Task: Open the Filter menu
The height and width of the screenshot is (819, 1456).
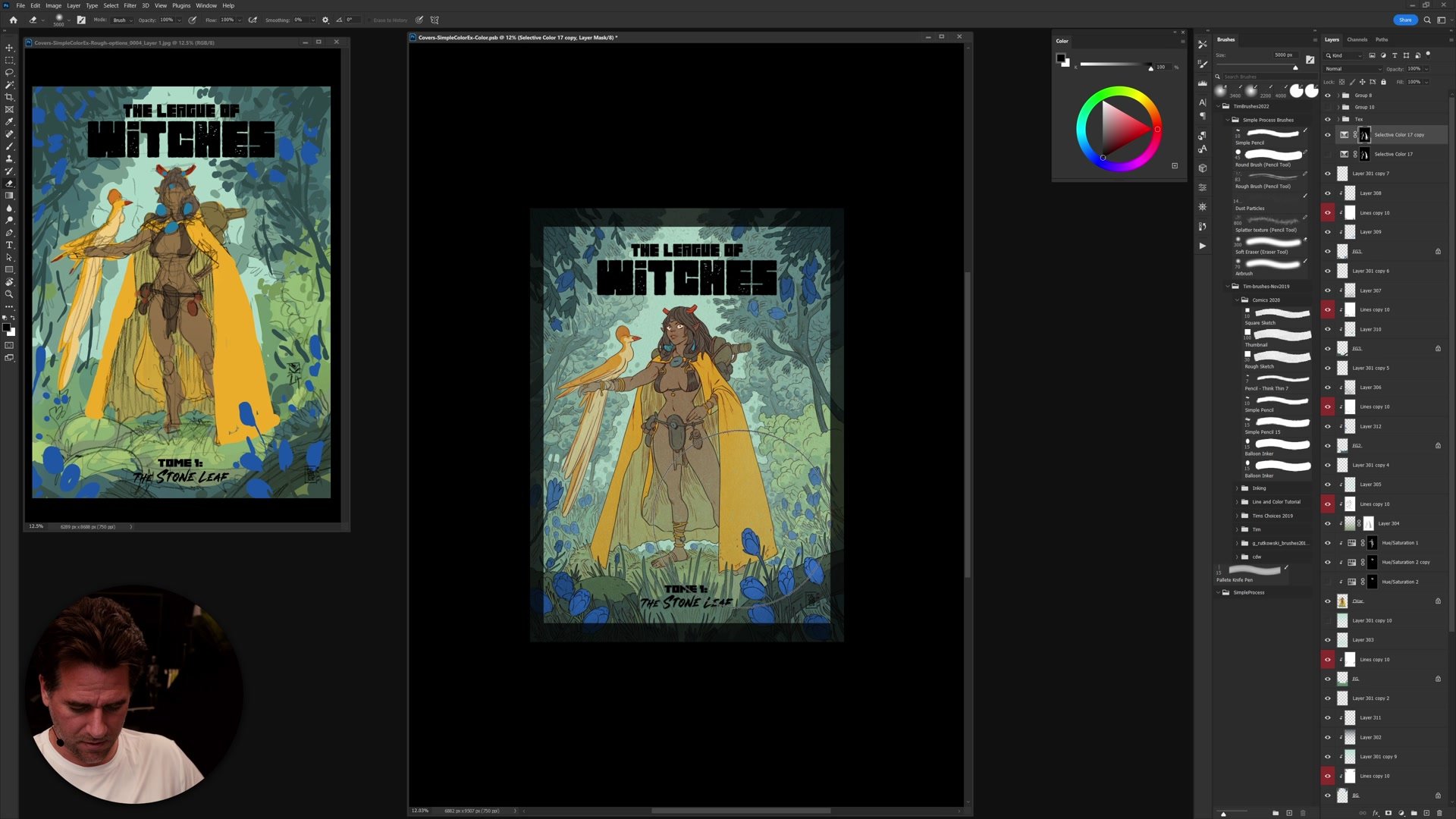Action: tap(130, 5)
